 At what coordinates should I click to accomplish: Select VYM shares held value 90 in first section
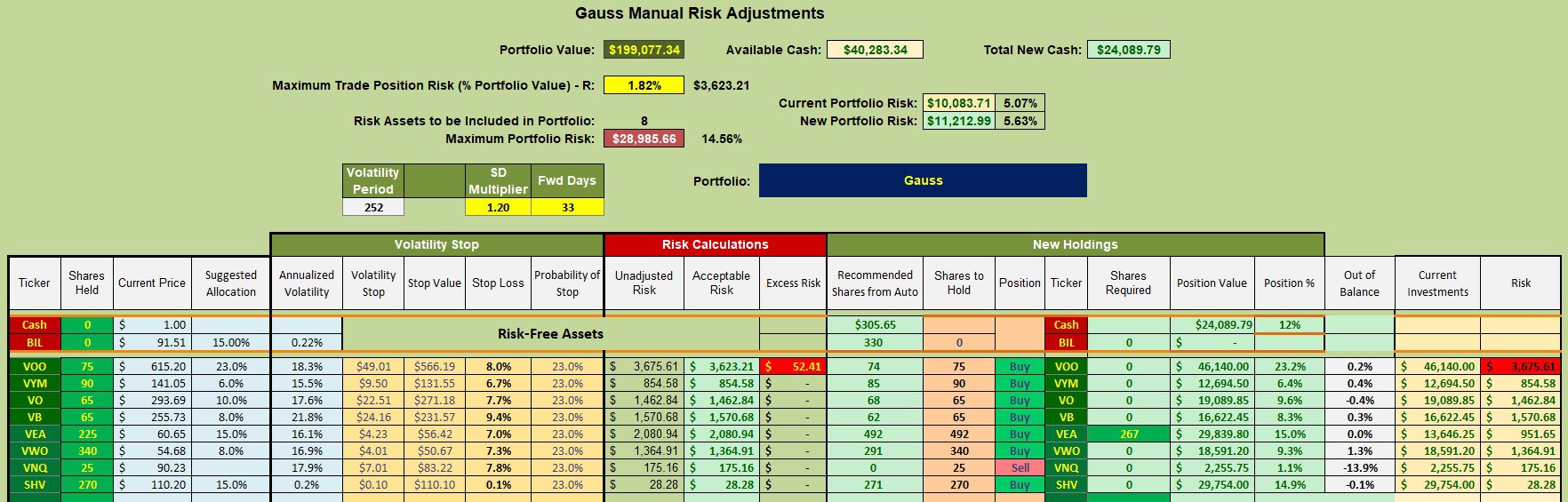(x=86, y=383)
